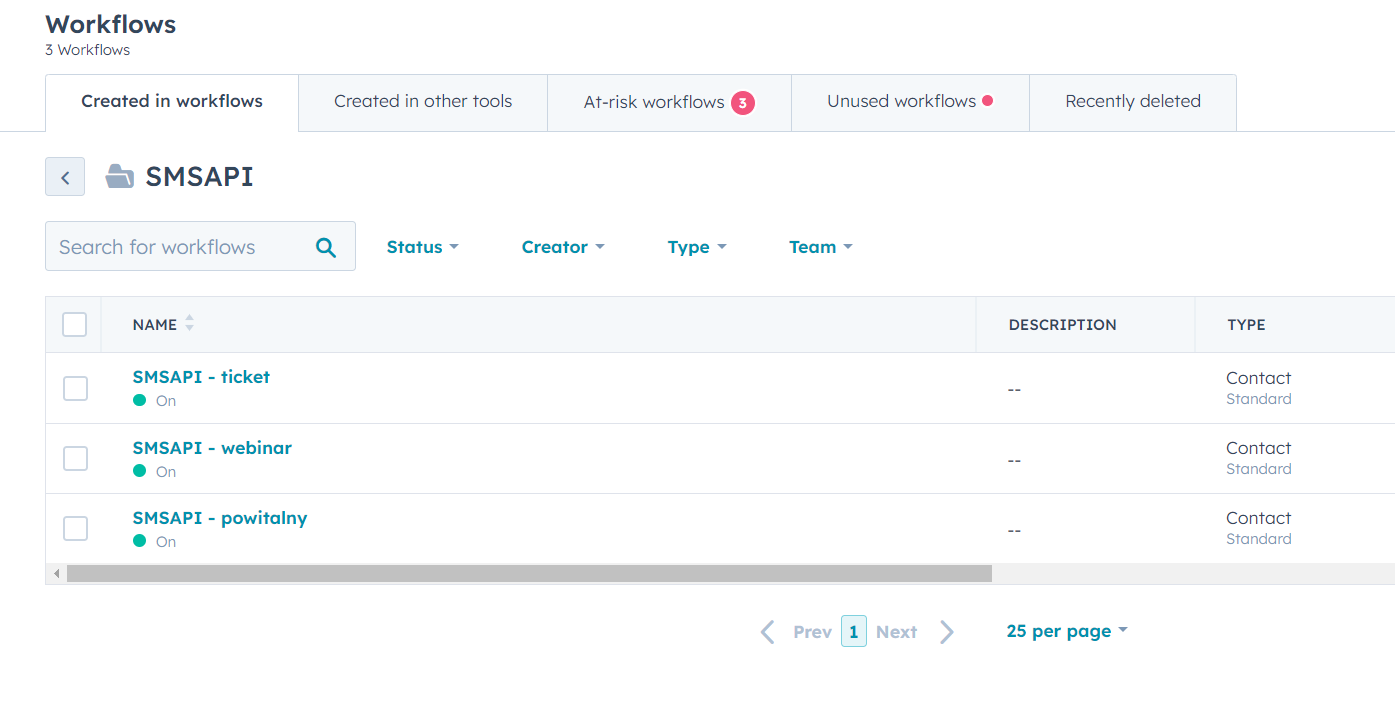1395x711 pixels.
Task: Click the description dashes for SMSAPI - webinar
Action: [1014, 460]
